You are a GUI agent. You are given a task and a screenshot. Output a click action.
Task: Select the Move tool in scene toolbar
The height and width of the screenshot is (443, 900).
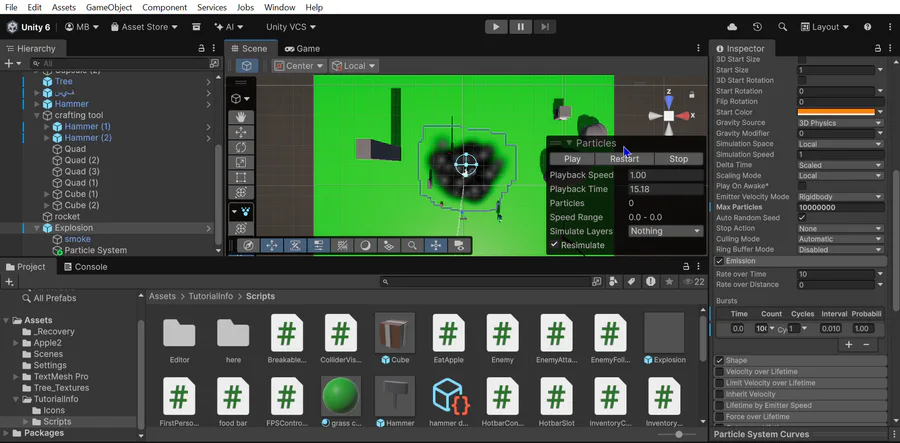pos(241,132)
